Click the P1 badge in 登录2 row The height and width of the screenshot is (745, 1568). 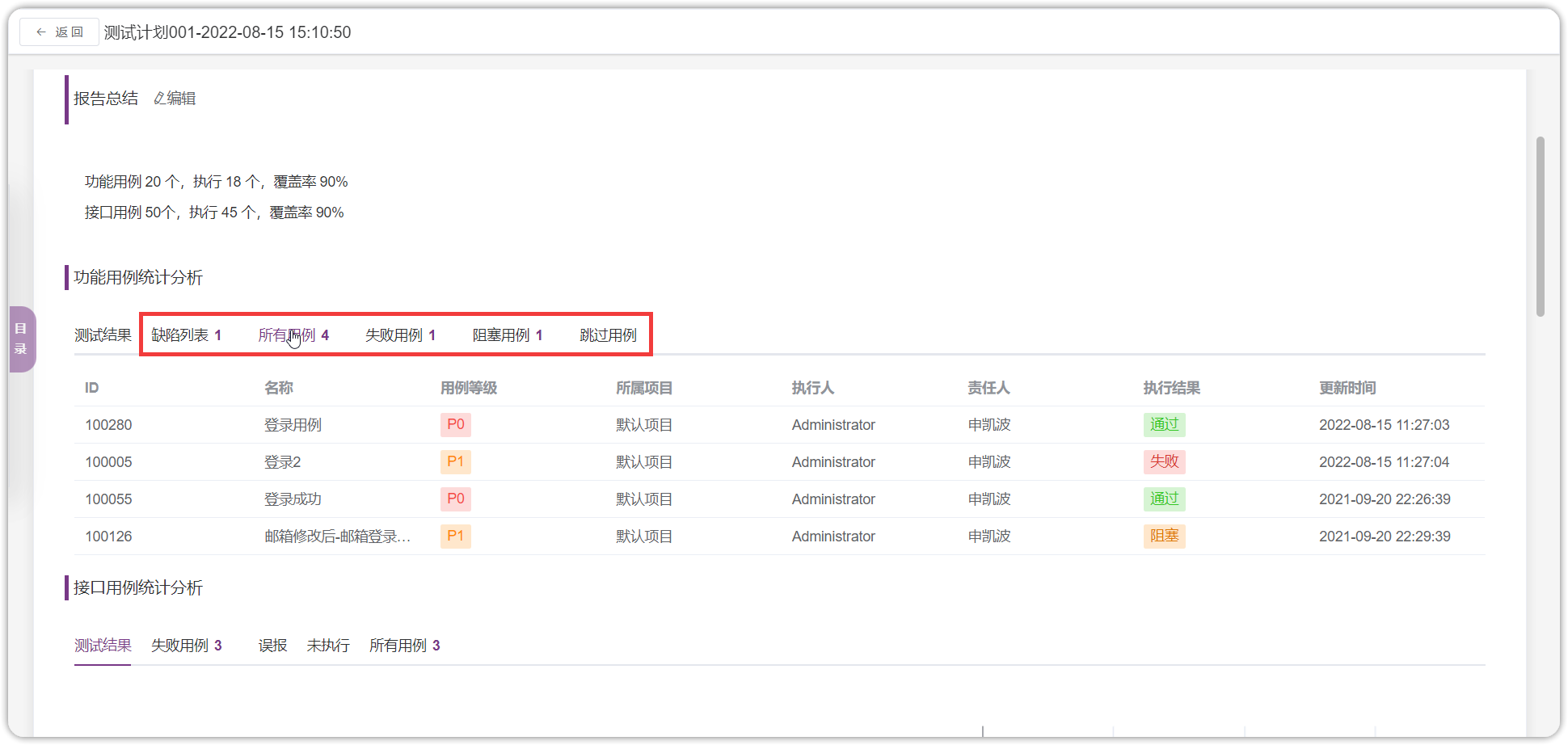456,462
